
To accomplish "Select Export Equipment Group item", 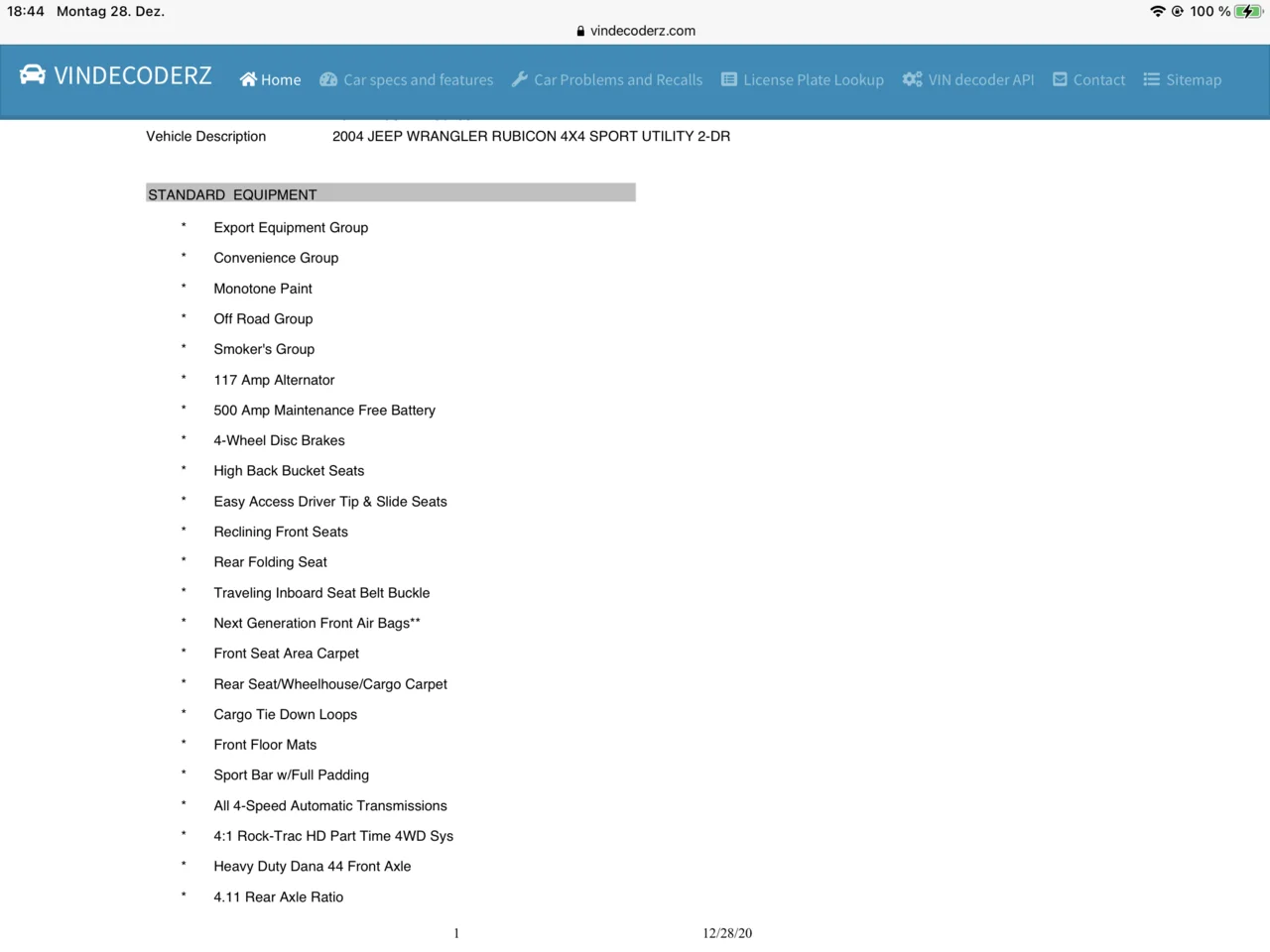I will [x=291, y=227].
